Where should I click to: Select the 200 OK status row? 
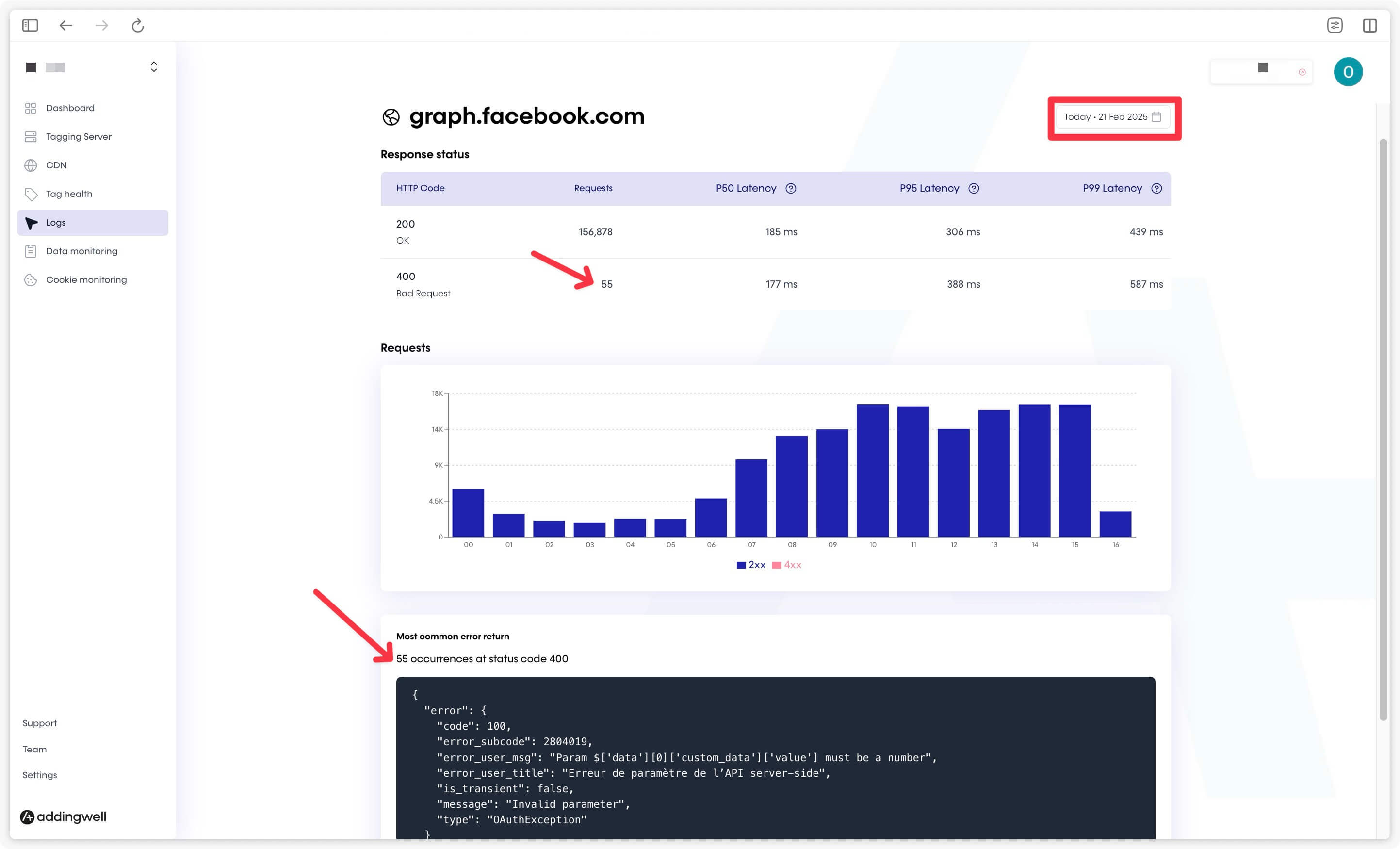pyautogui.click(x=776, y=232)
